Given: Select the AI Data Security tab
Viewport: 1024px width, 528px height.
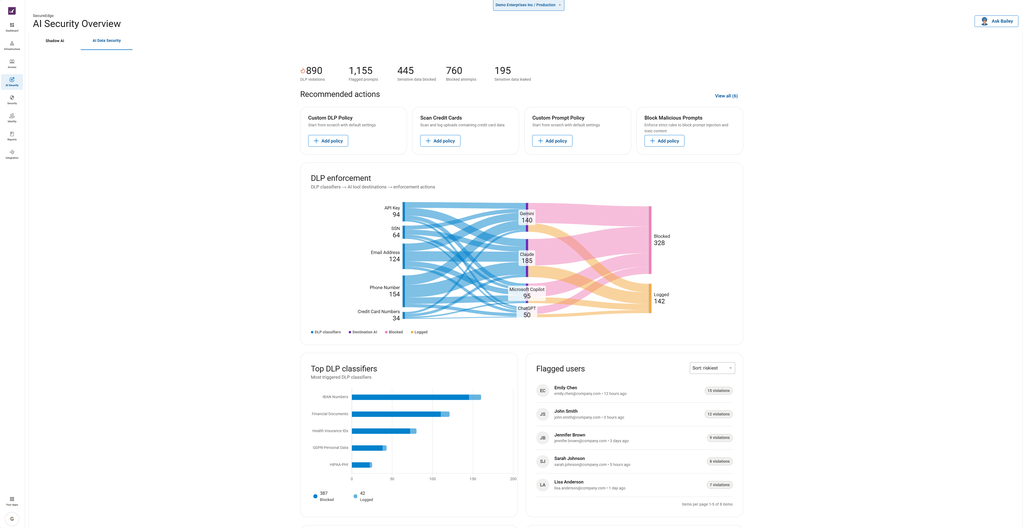Looking at the screenshot, I should point(106,41).
